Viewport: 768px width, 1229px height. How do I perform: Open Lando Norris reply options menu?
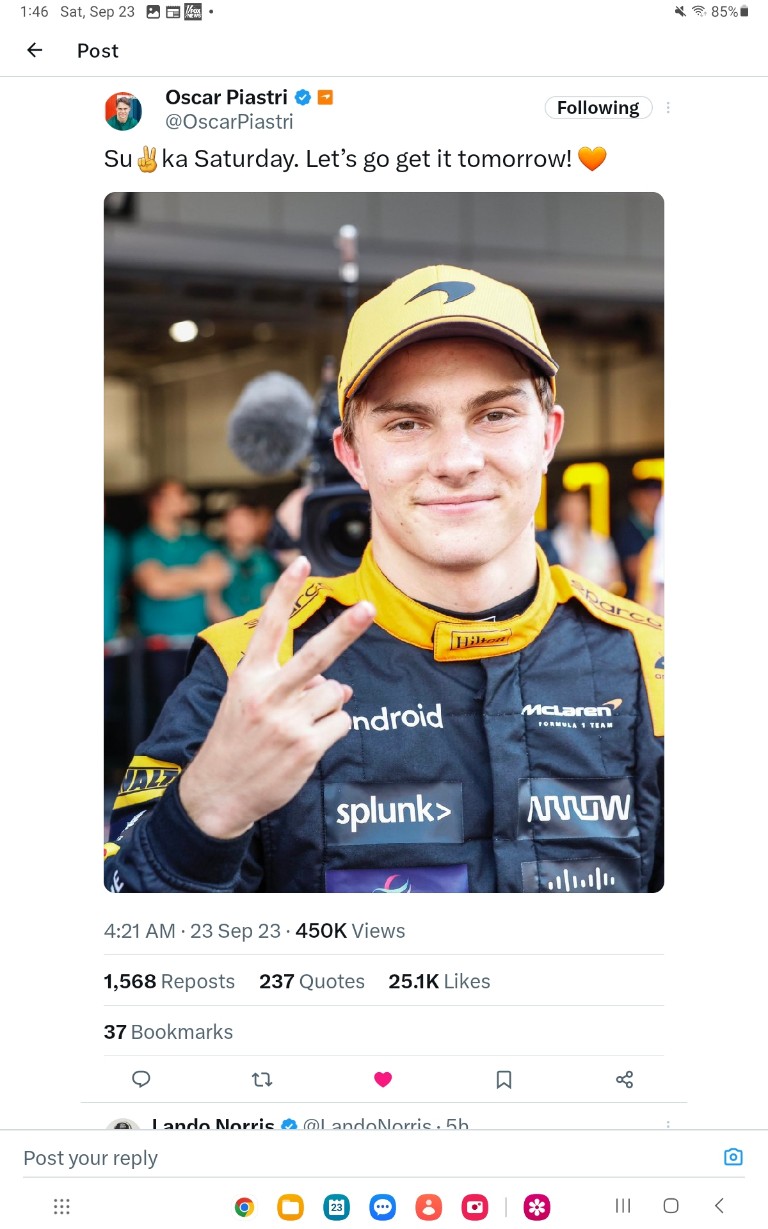click(668, 1125)
